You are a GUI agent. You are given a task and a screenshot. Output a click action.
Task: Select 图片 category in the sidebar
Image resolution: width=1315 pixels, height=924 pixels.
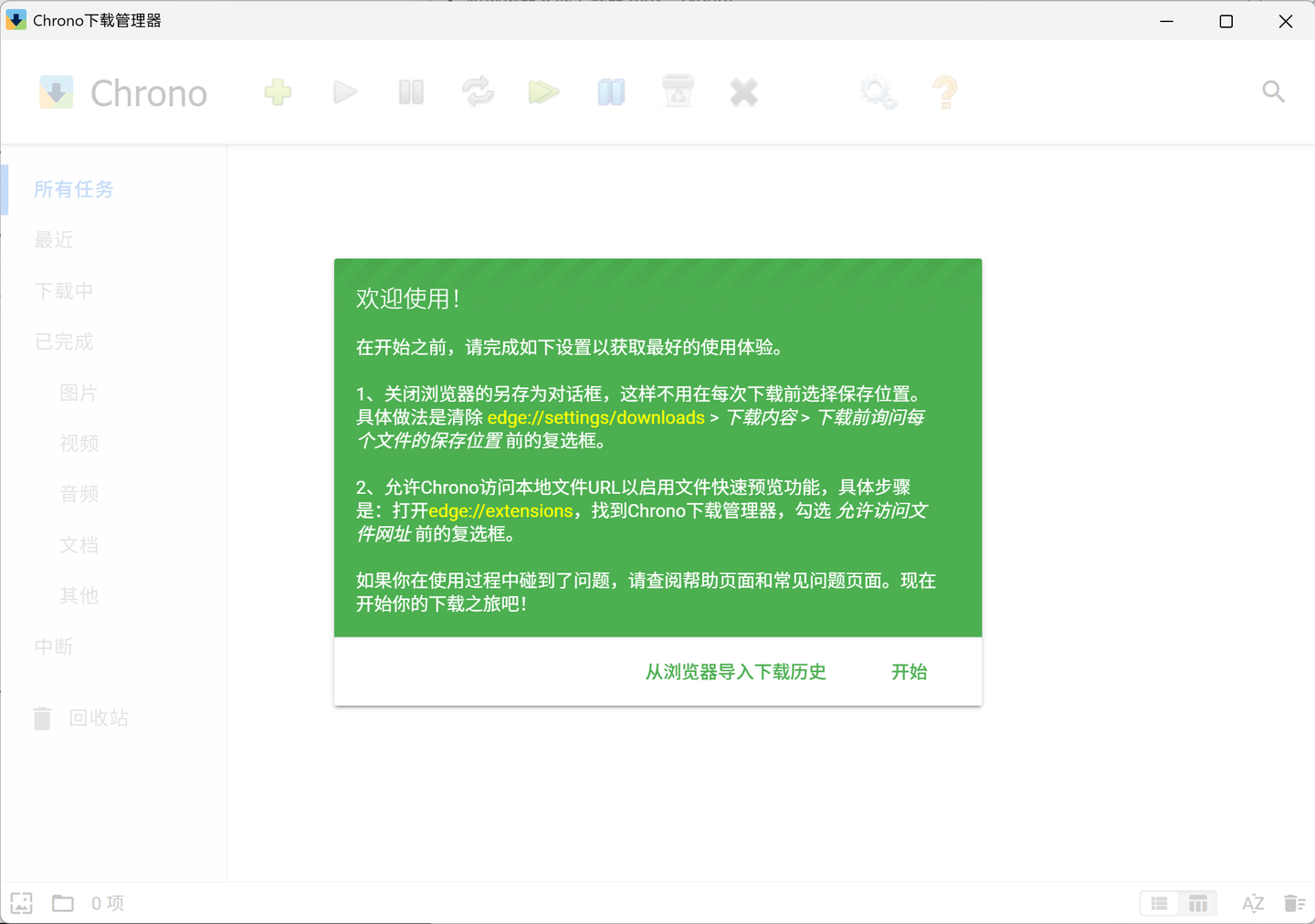tap(79, 393)
